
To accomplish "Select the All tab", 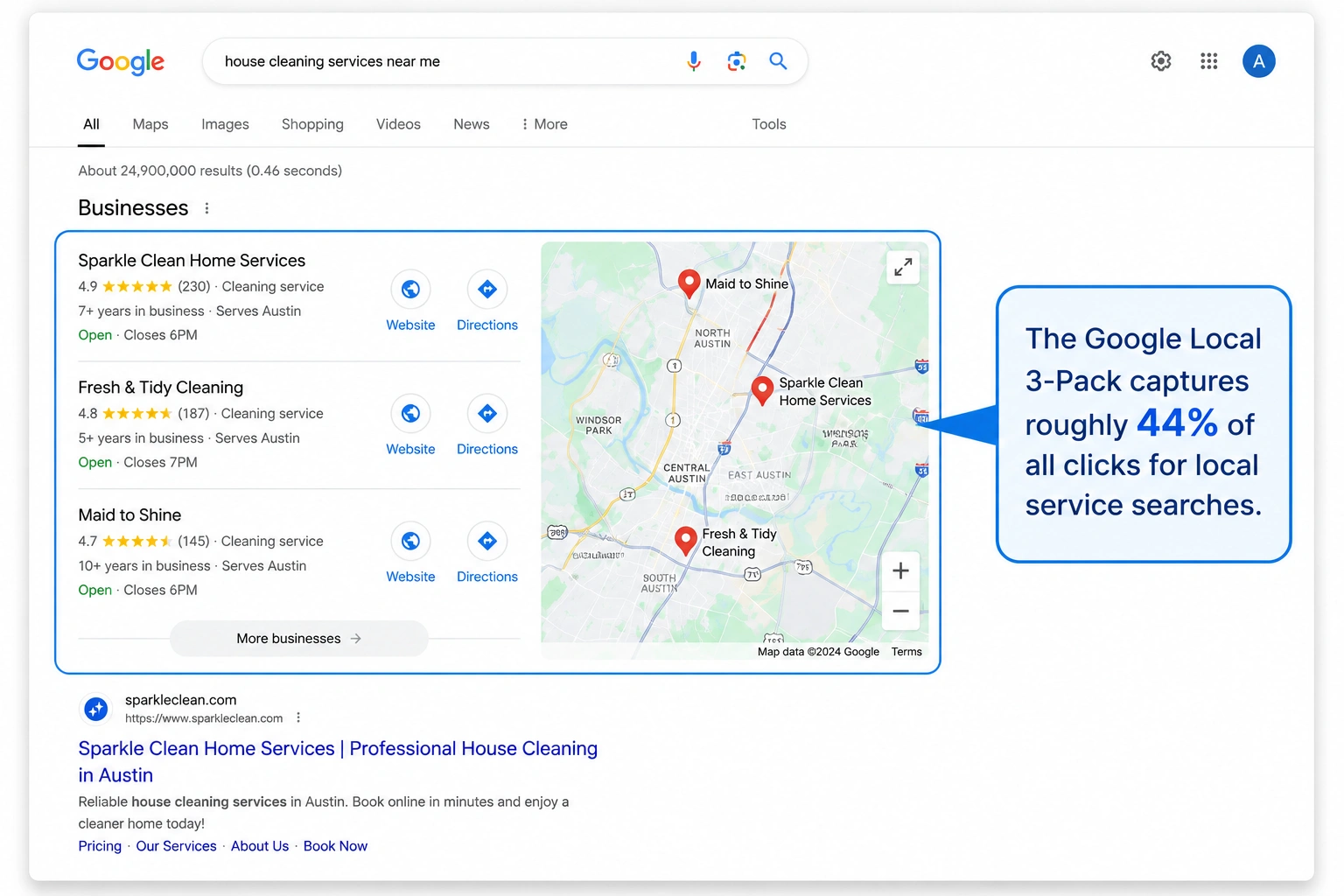I will (x=91, y=124).
